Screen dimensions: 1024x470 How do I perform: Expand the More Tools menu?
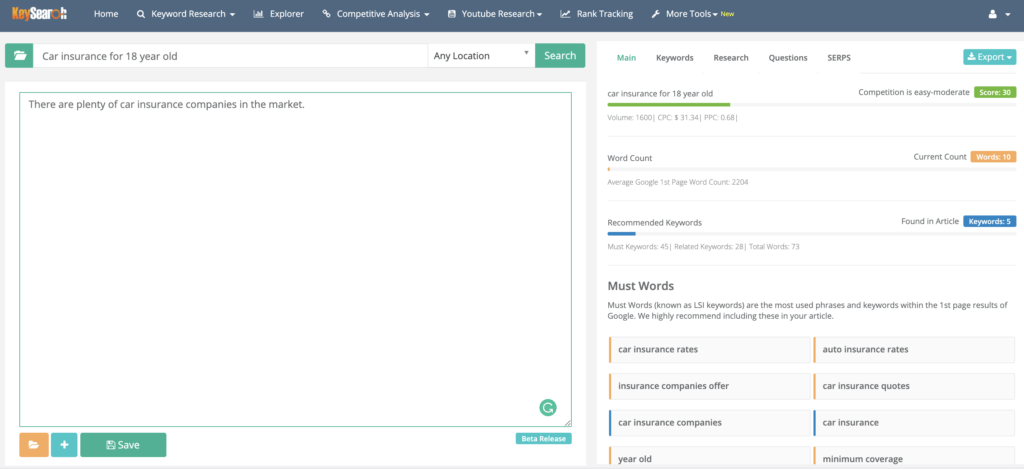point(692,14)
